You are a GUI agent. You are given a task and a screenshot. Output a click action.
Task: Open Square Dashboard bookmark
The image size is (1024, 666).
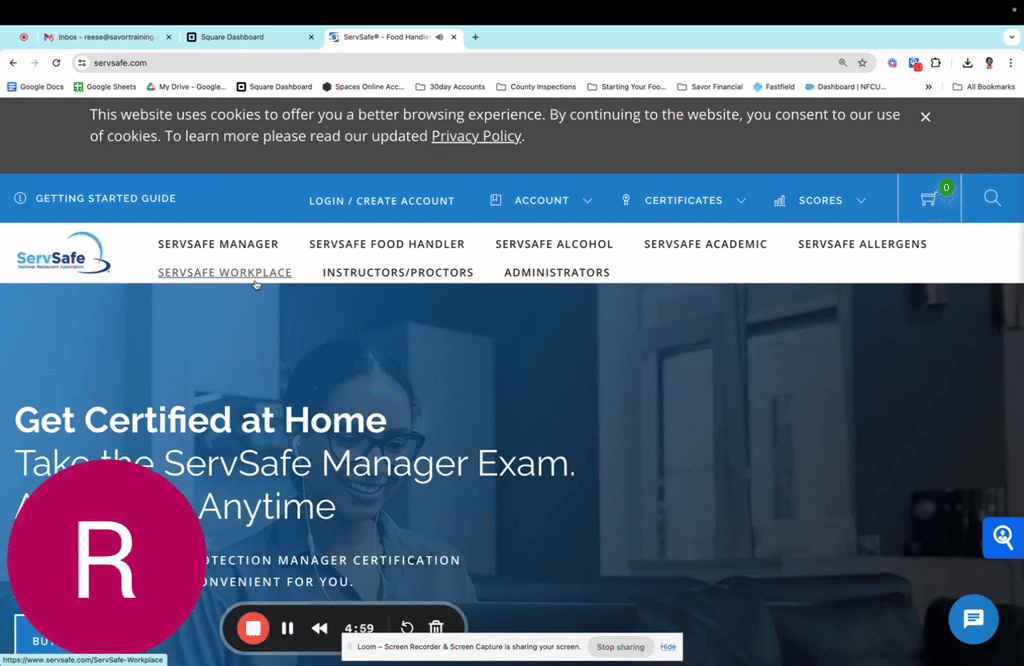(274, 87)
